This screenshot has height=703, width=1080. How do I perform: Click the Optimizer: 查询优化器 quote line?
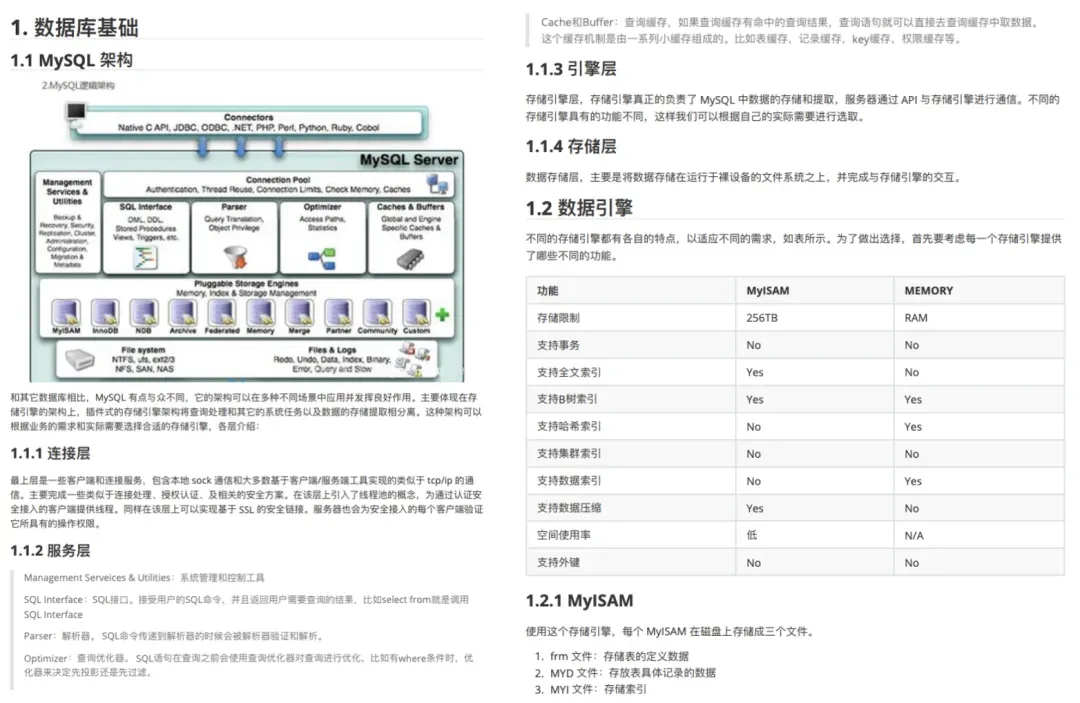point(248,665)
